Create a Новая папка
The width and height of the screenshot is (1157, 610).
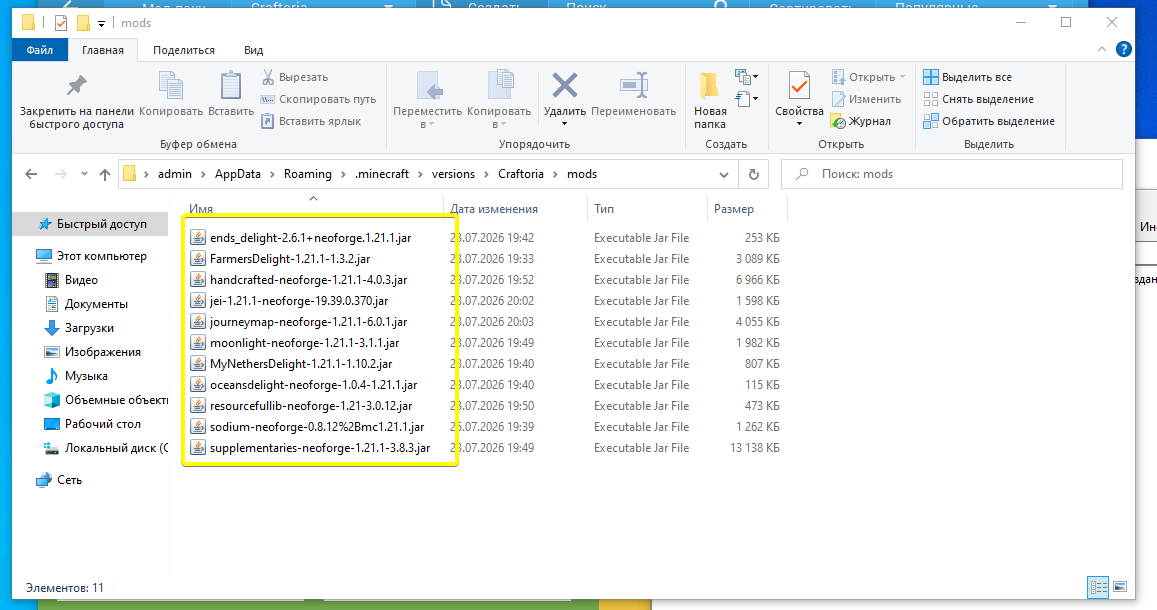(x=710, y=101)
